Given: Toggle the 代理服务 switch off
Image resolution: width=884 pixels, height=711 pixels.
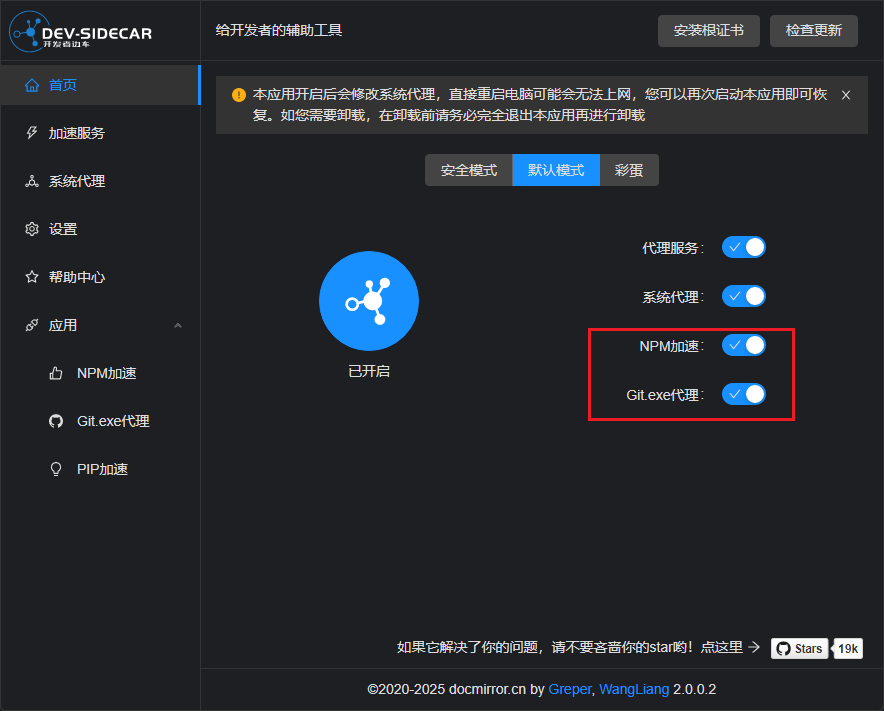Looking at the screenshot, I should 743,247.
